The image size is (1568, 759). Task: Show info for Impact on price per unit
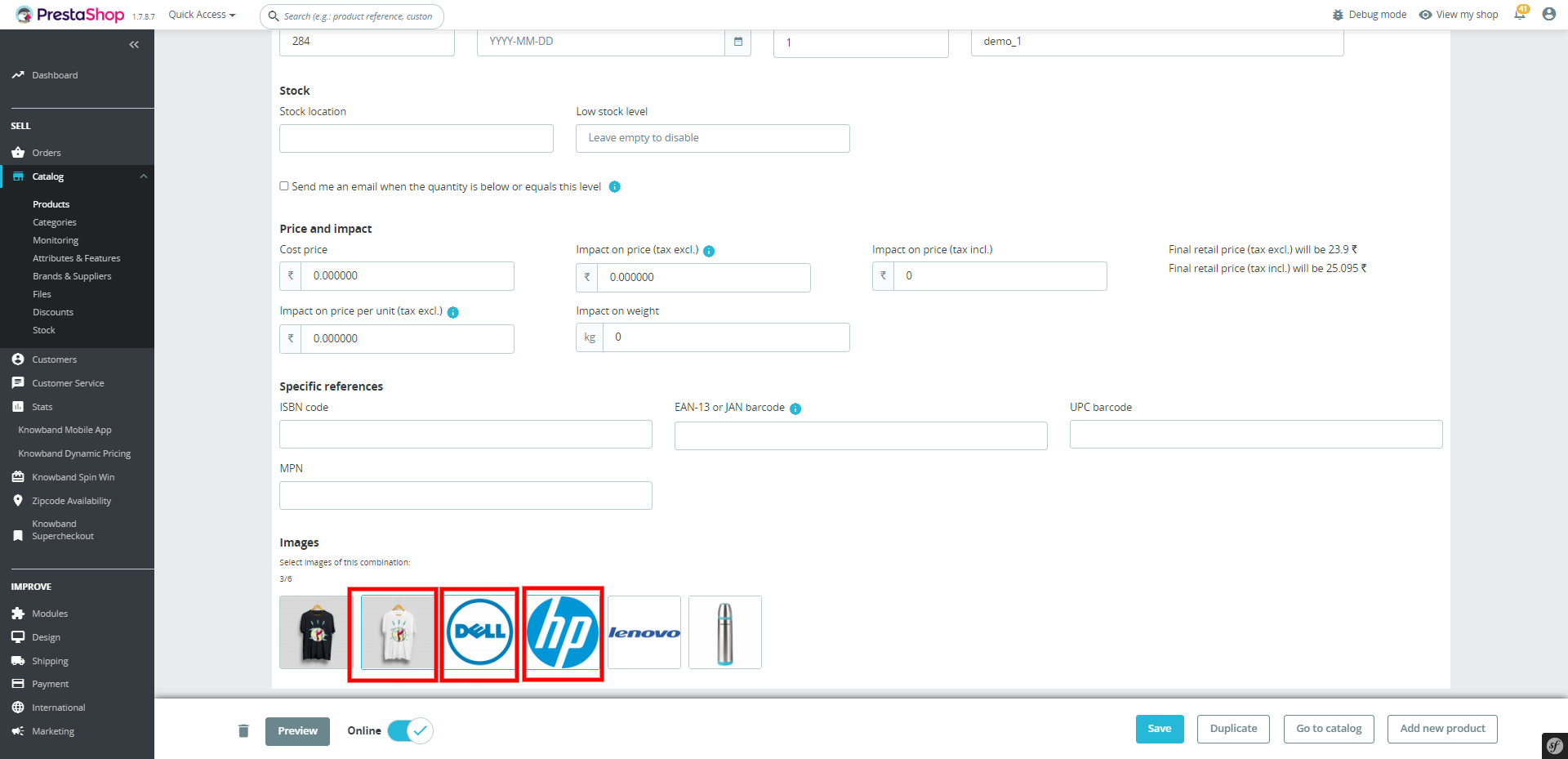453,312
